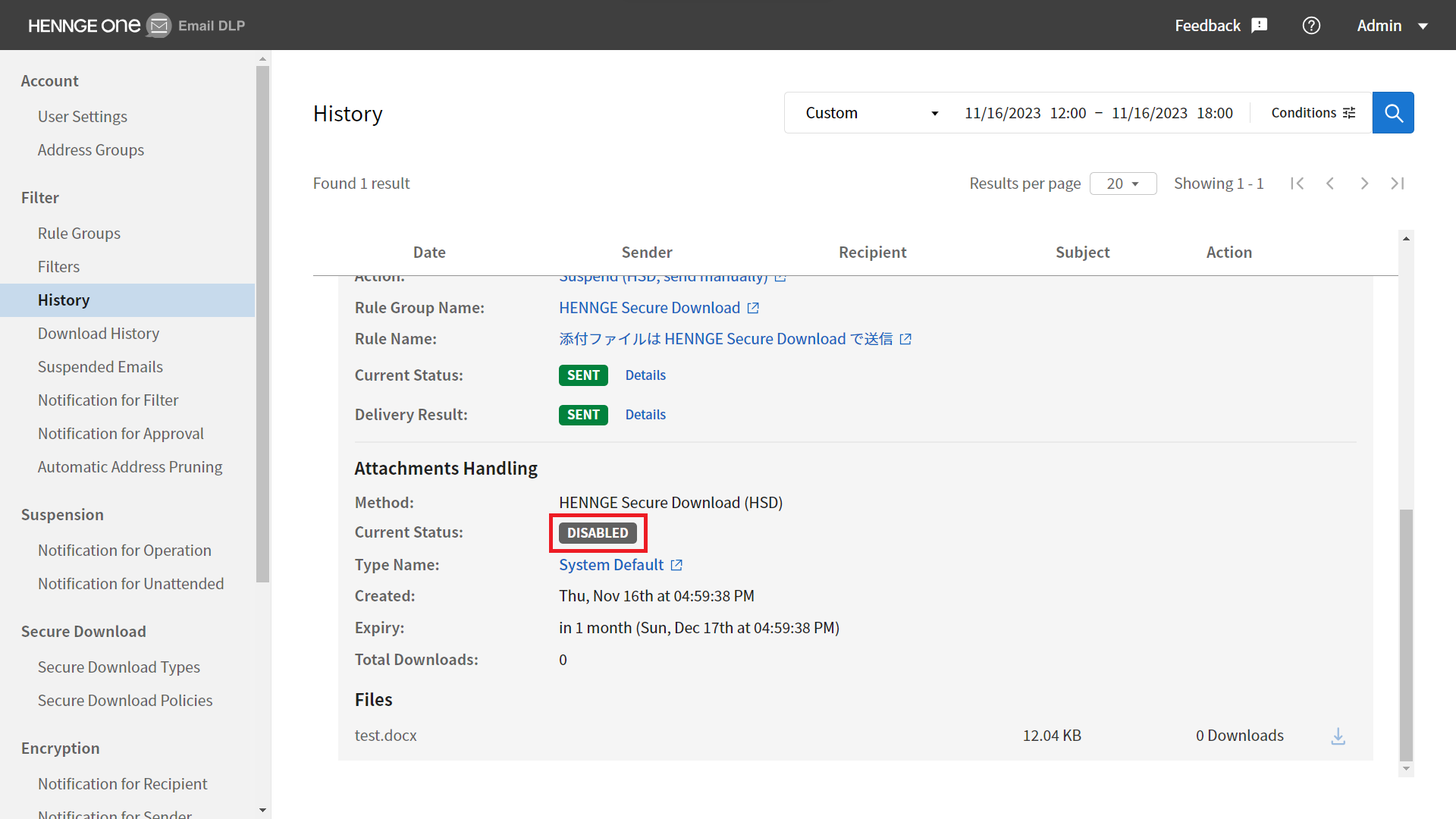Edit the start date 11/16/2023 12:00
The height and width of the screenshot is (819, 1456).
point(1025,113)
